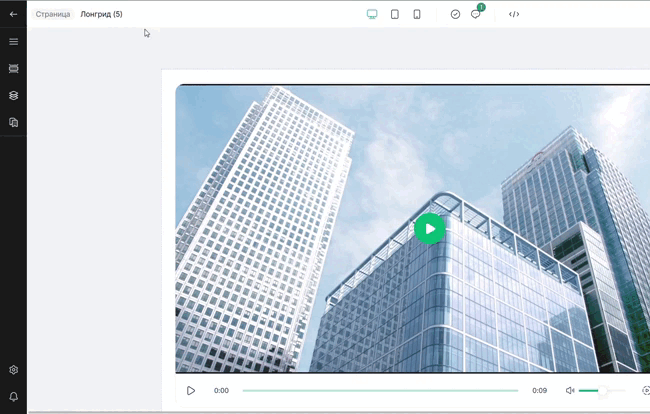
Task: Open the layers panel icon
Action: pyautogui.click(x=13, y=96)
